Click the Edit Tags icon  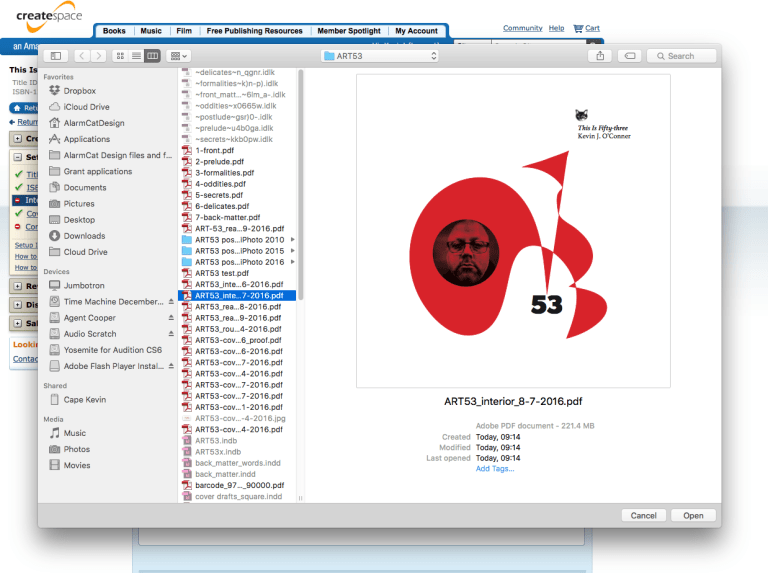click(x=630, y=56)
